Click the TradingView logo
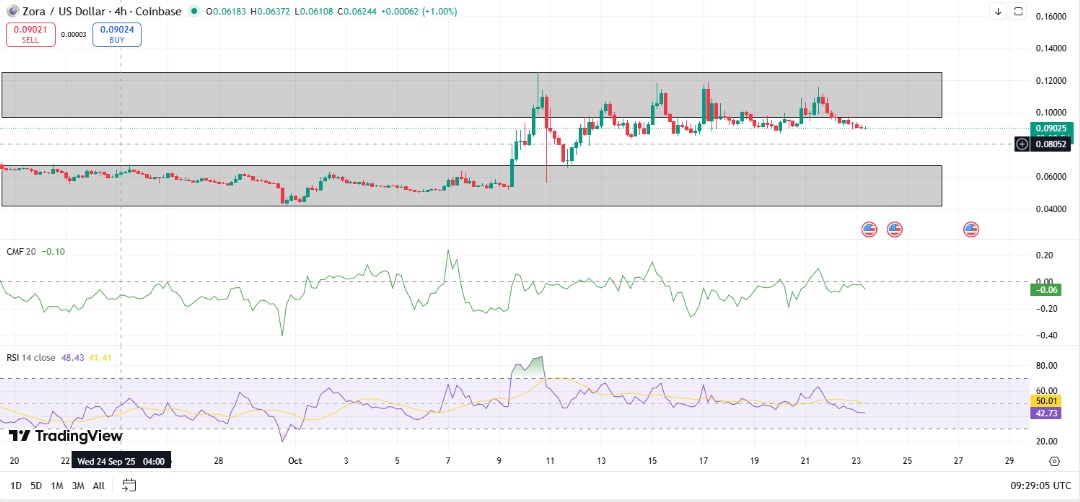This screenshot has width=1080, height=502. (x=66, y=436)
